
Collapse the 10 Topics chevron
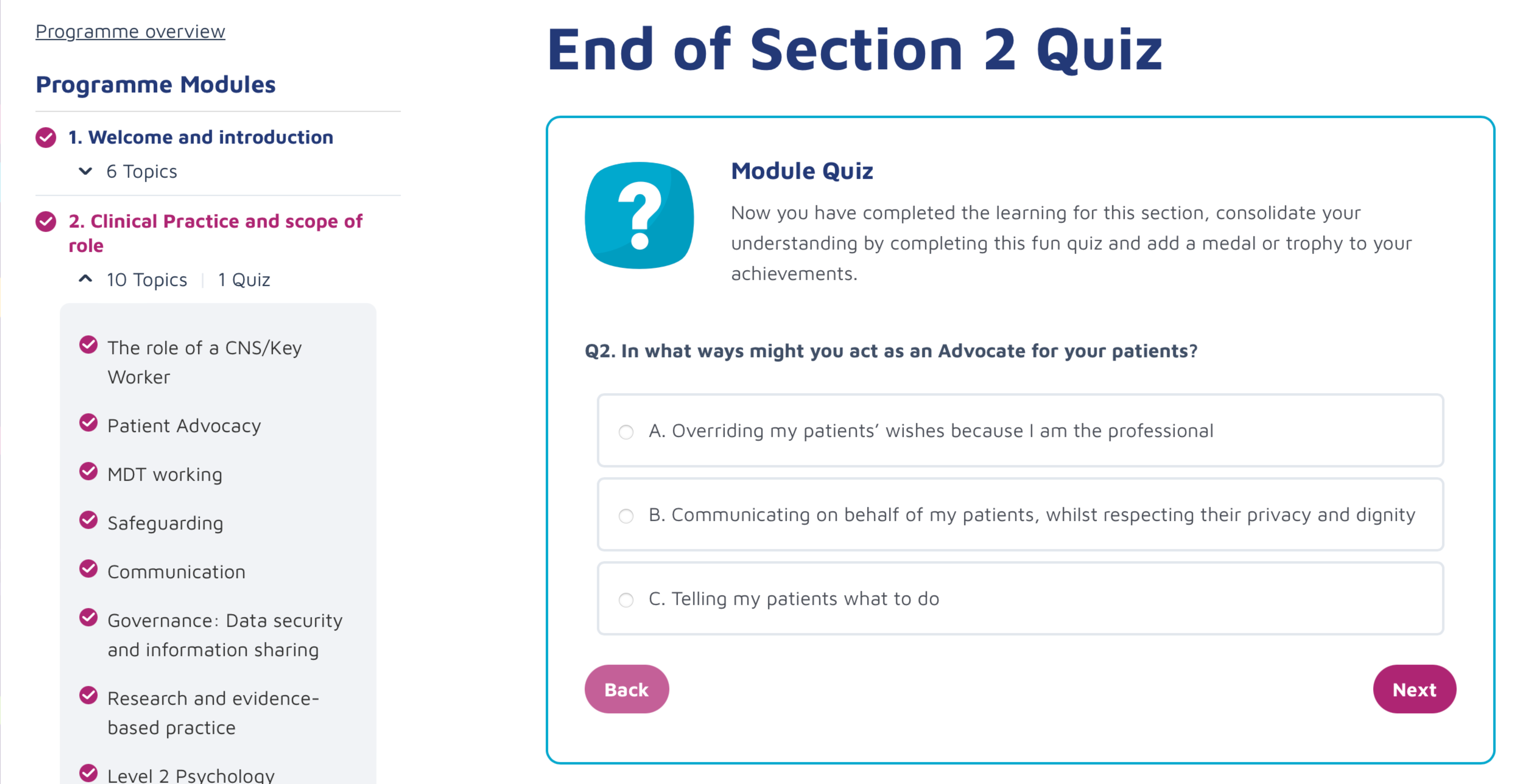[86, 279]
